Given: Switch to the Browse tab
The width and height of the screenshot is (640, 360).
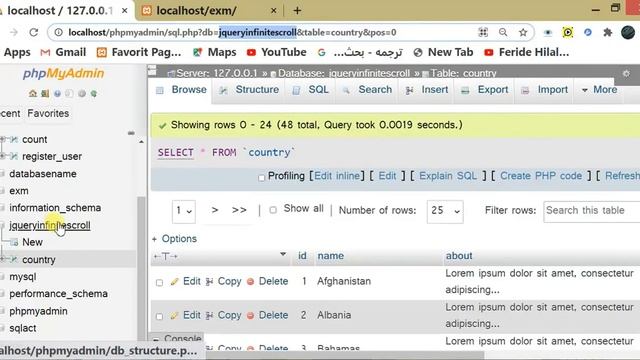Looking at the screenshot, I should (x=182, y=90).
